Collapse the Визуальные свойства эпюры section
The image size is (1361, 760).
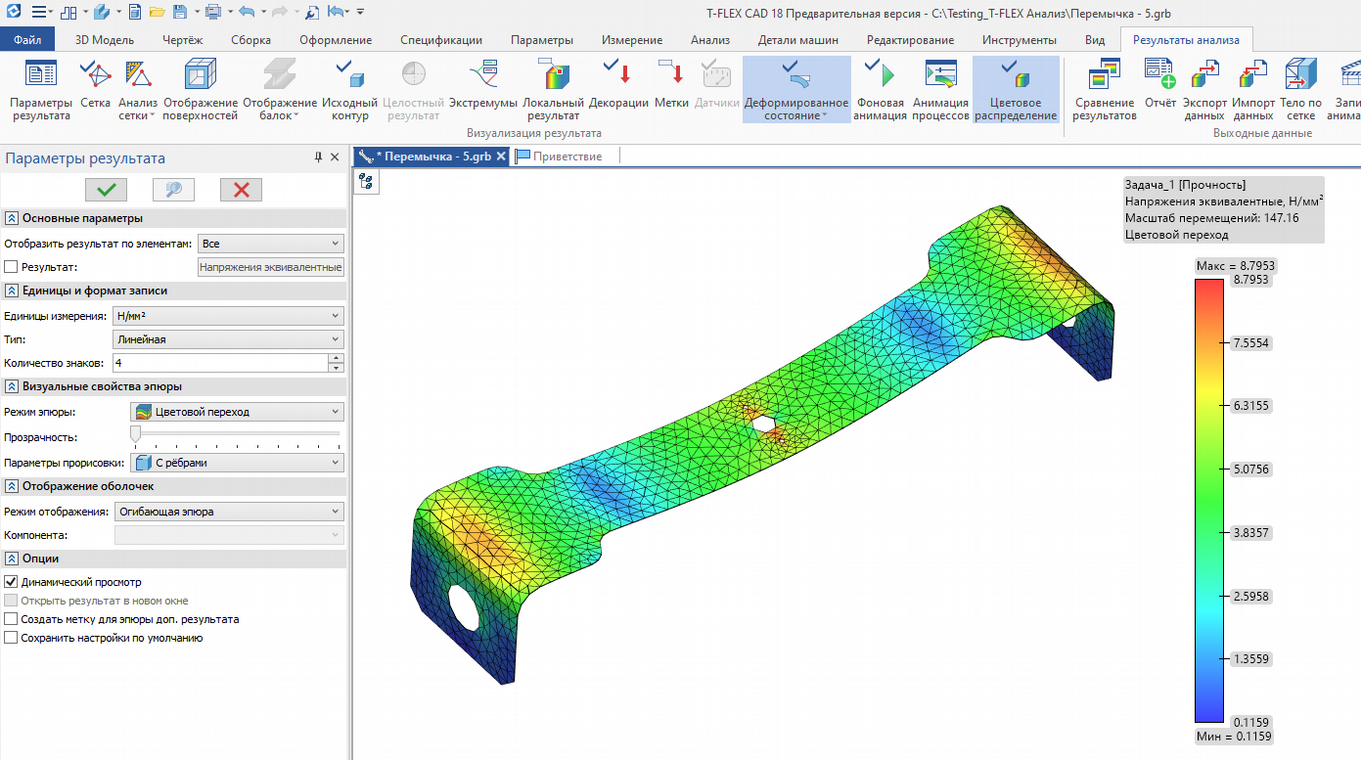[11, 386]
